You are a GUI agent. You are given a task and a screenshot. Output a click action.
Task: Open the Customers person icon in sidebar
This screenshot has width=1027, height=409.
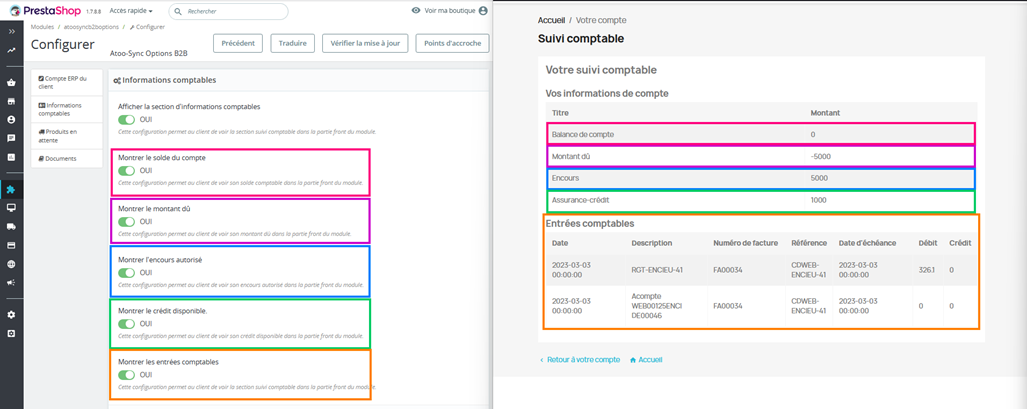pyautogui.click(x=11, y=120)
